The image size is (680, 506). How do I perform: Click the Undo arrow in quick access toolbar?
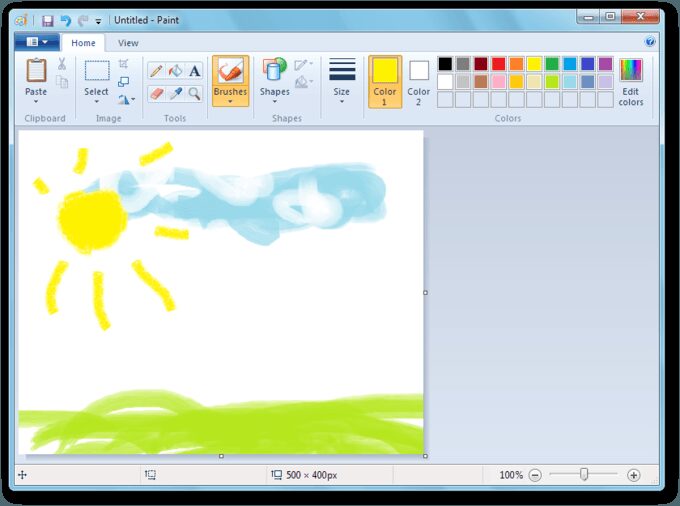coord(65,19)
